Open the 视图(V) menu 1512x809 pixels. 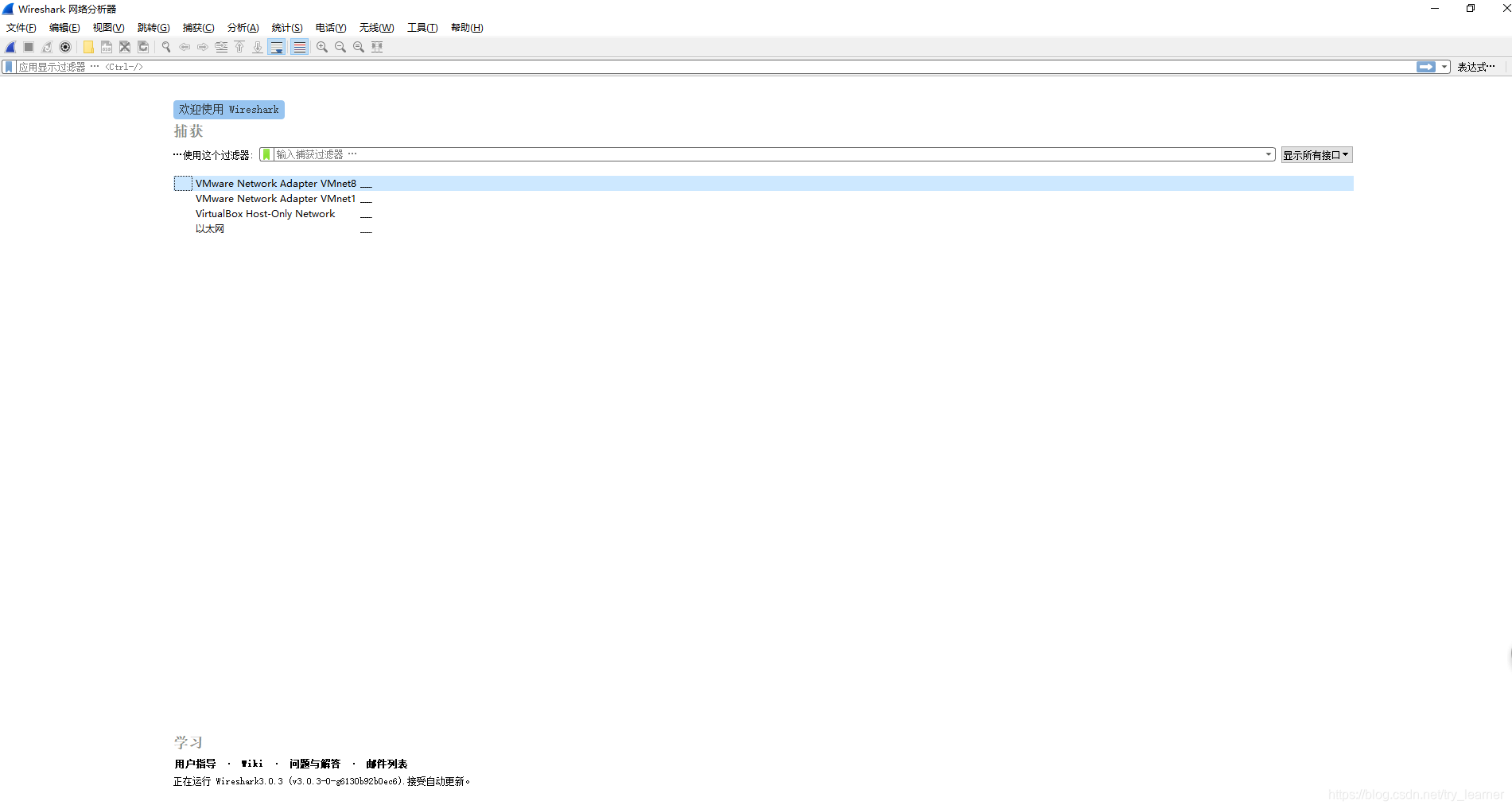point(108,28)
